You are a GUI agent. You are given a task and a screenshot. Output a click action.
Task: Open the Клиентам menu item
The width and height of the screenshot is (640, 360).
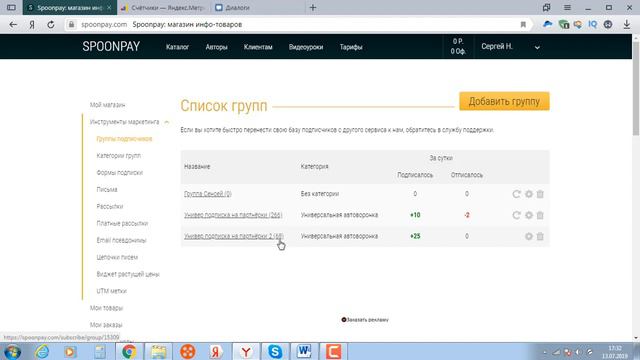click(258, 47)
